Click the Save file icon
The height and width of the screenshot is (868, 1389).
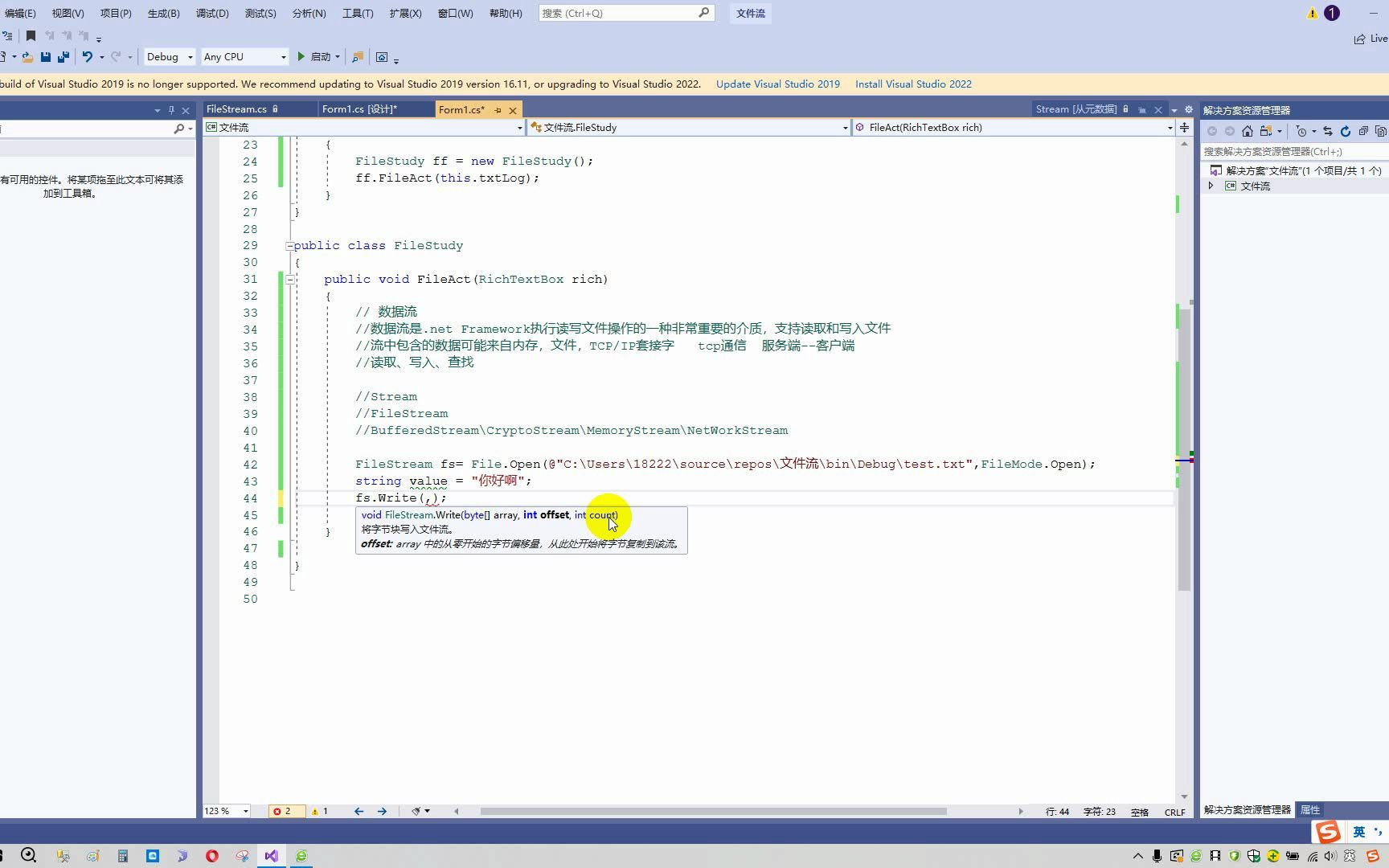coord(46,57)
